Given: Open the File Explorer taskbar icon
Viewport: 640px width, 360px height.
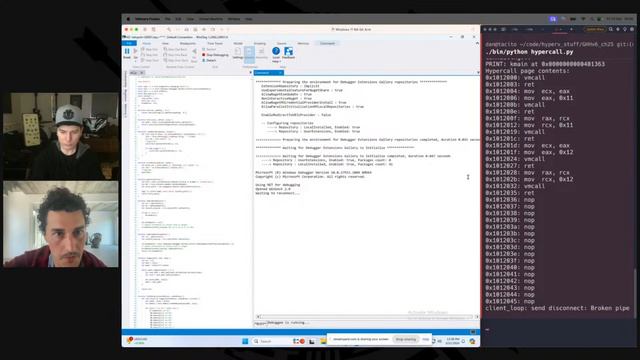Looking at the screenshot, I should coord(323,341).
